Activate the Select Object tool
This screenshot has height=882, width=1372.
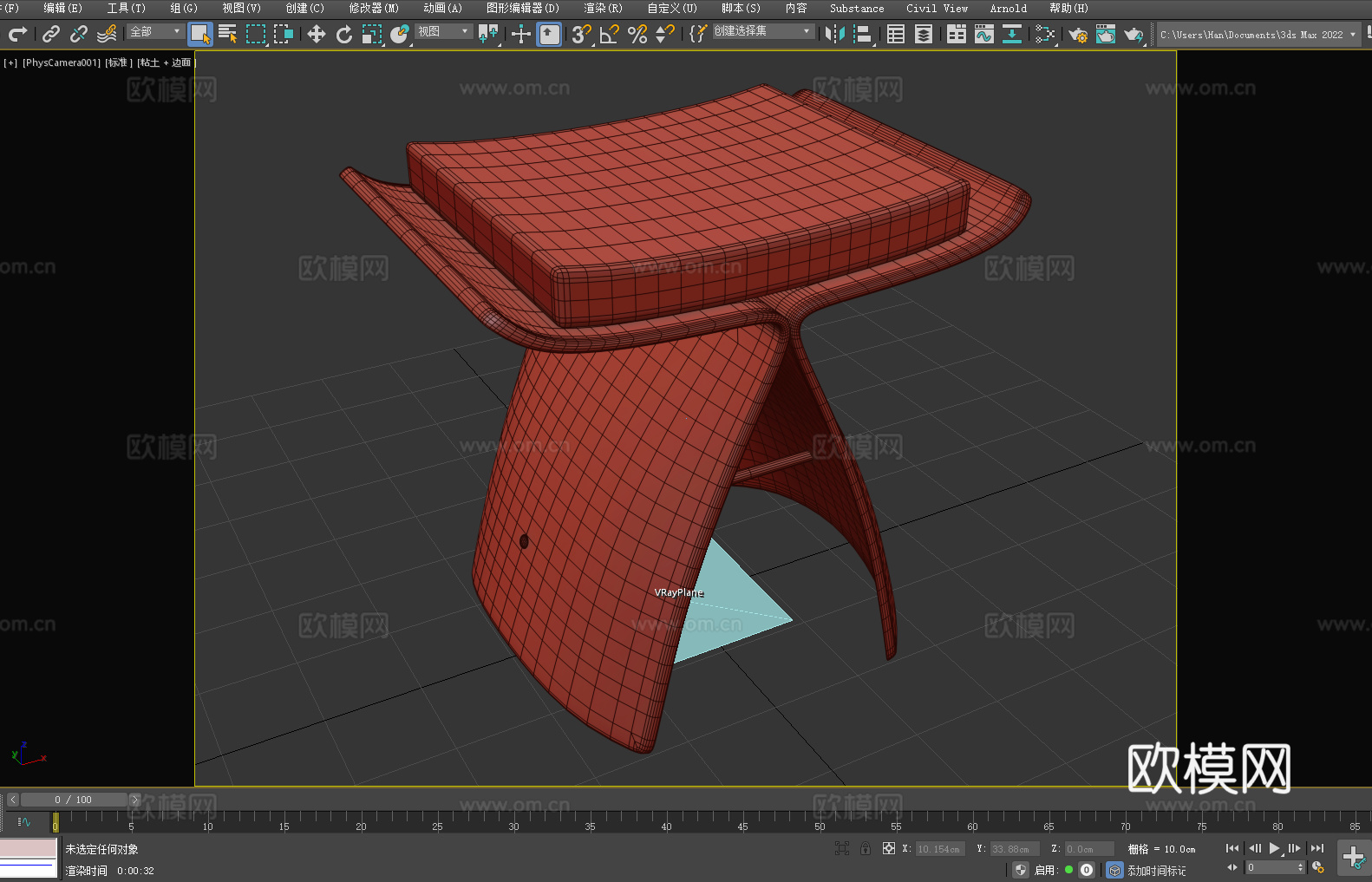[x=200, y=34]
